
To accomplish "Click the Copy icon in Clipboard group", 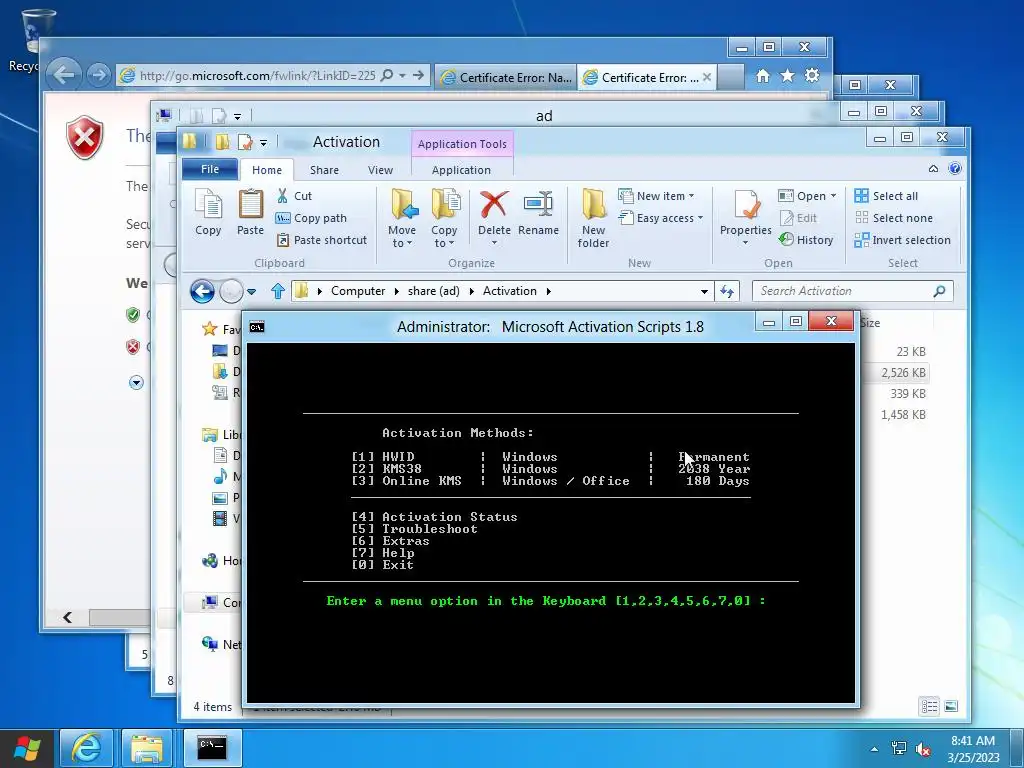I will [x=208, y=212].
